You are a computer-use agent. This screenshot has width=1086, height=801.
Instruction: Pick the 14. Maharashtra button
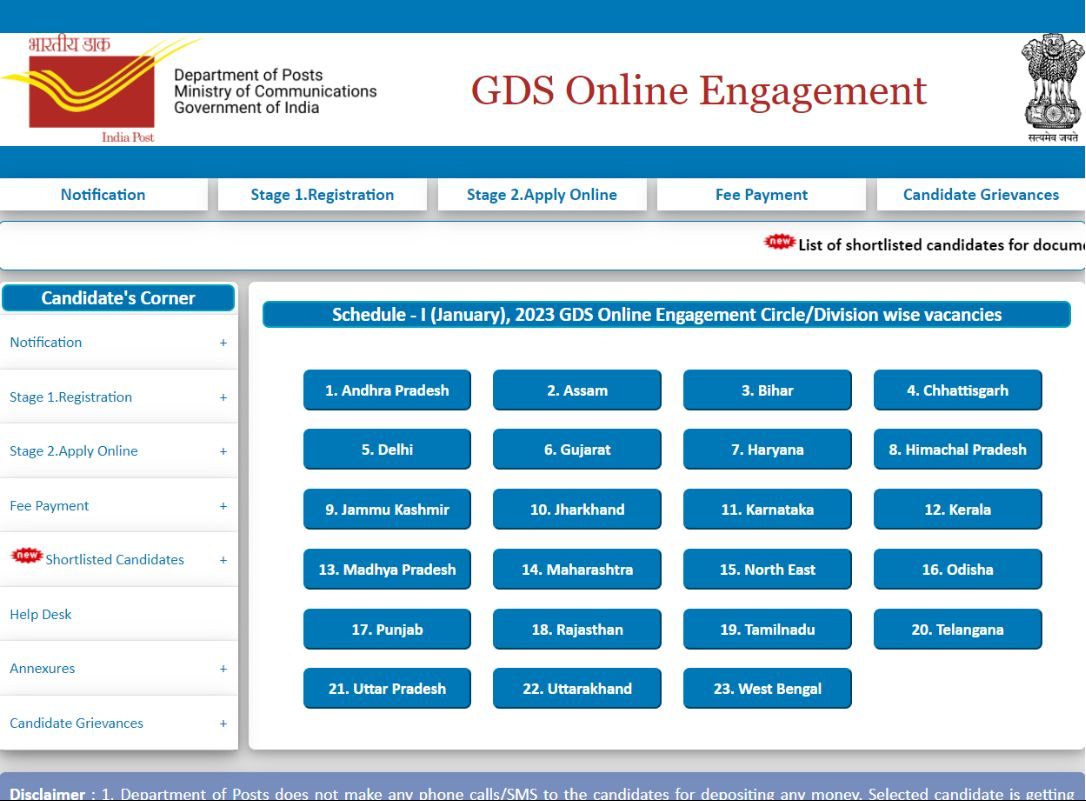pos(577,570)
